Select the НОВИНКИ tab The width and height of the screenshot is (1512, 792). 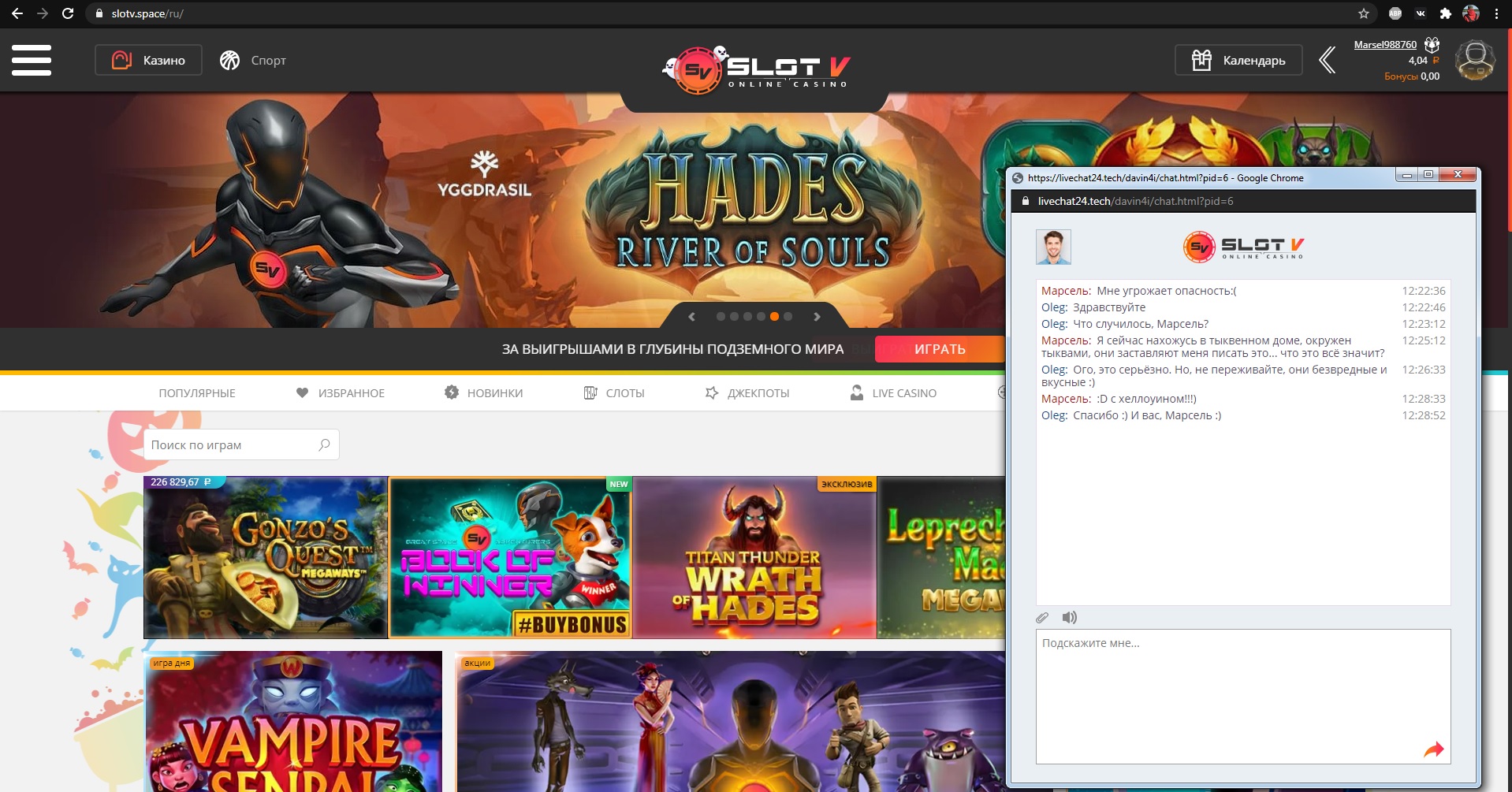(483, 393)
